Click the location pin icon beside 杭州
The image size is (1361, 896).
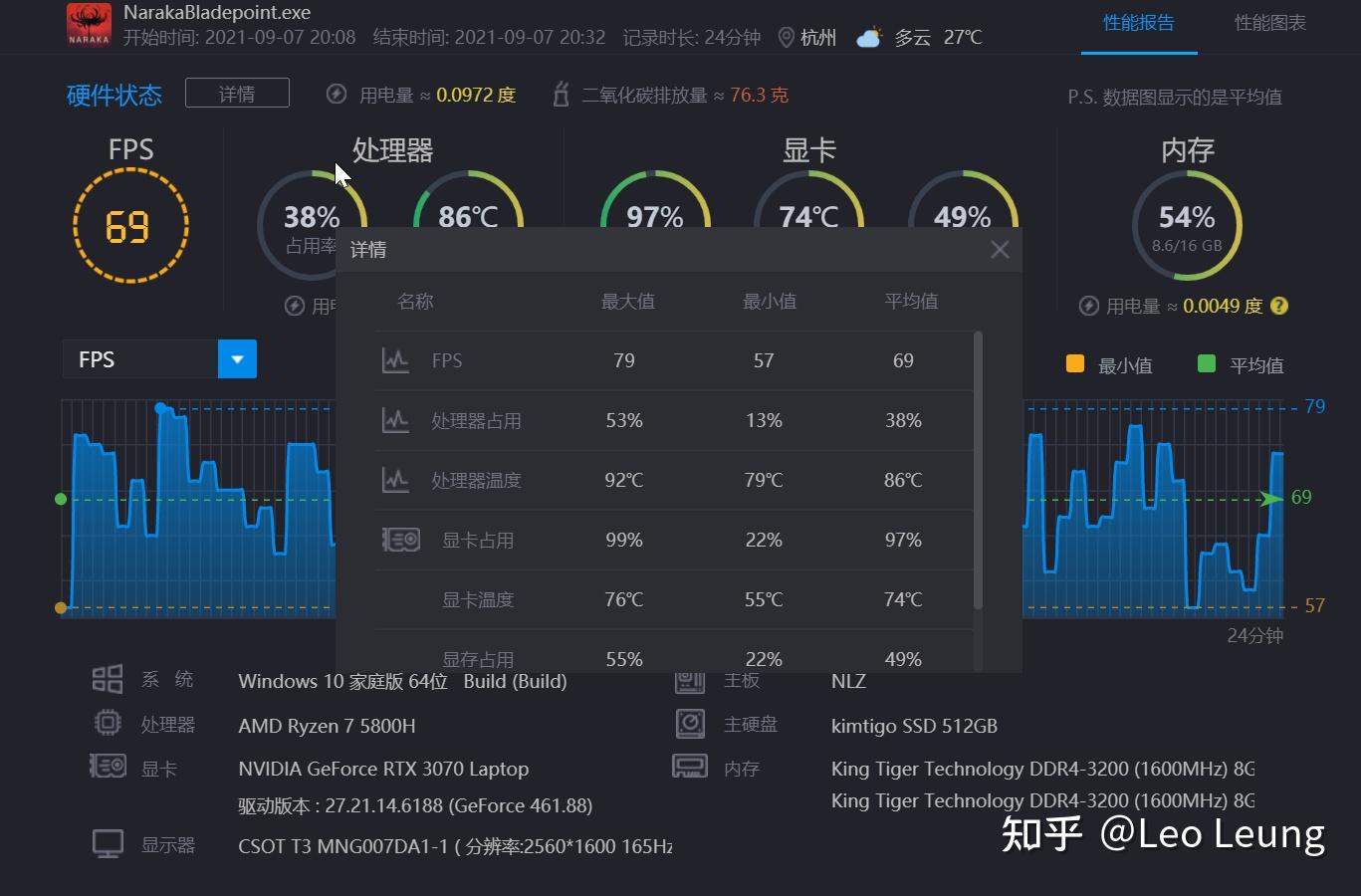point(786,38)
